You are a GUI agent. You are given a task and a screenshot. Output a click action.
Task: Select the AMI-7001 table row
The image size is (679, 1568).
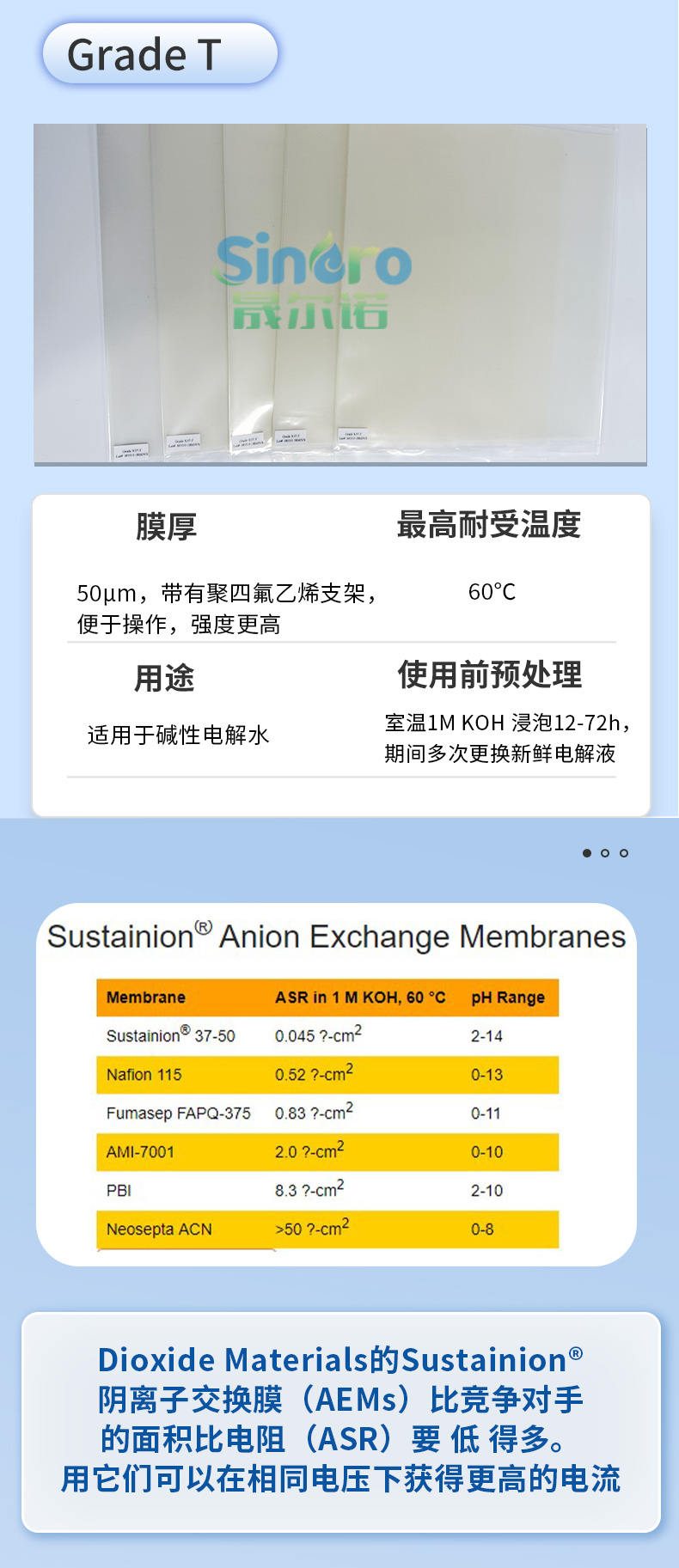pyautogui.click(x=327, y=1152)
